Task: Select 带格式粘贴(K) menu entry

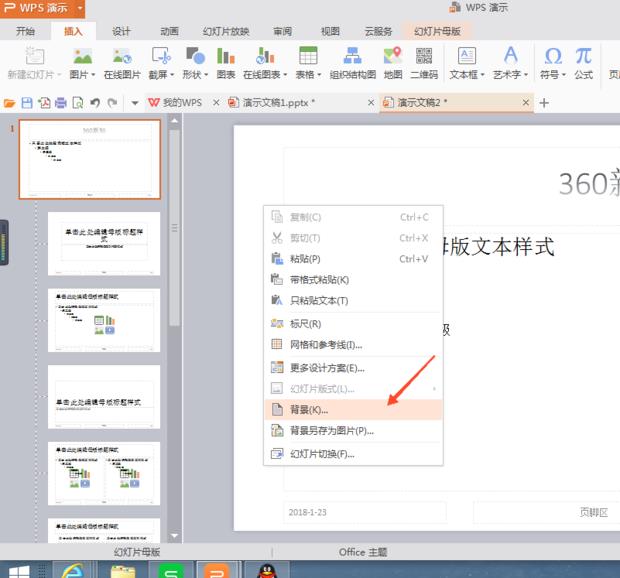Action: tap(353, 280)
